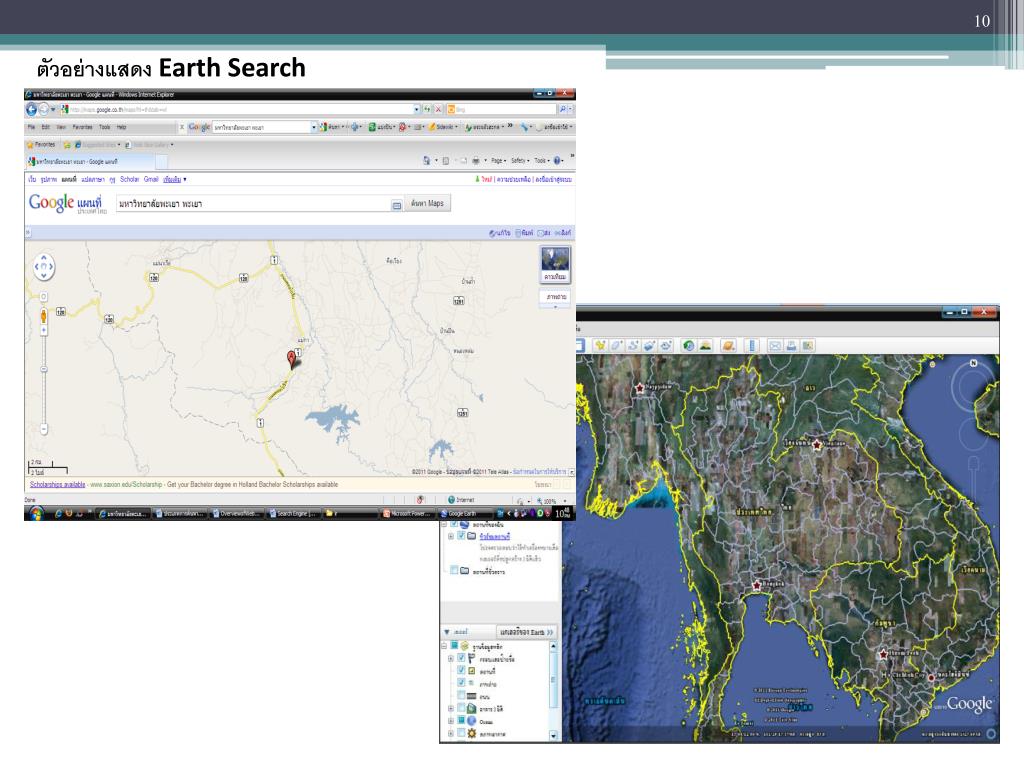Add a placemark using Google Earth pushpin tool
The image size is (1024, 768).
tap(600, 345)
